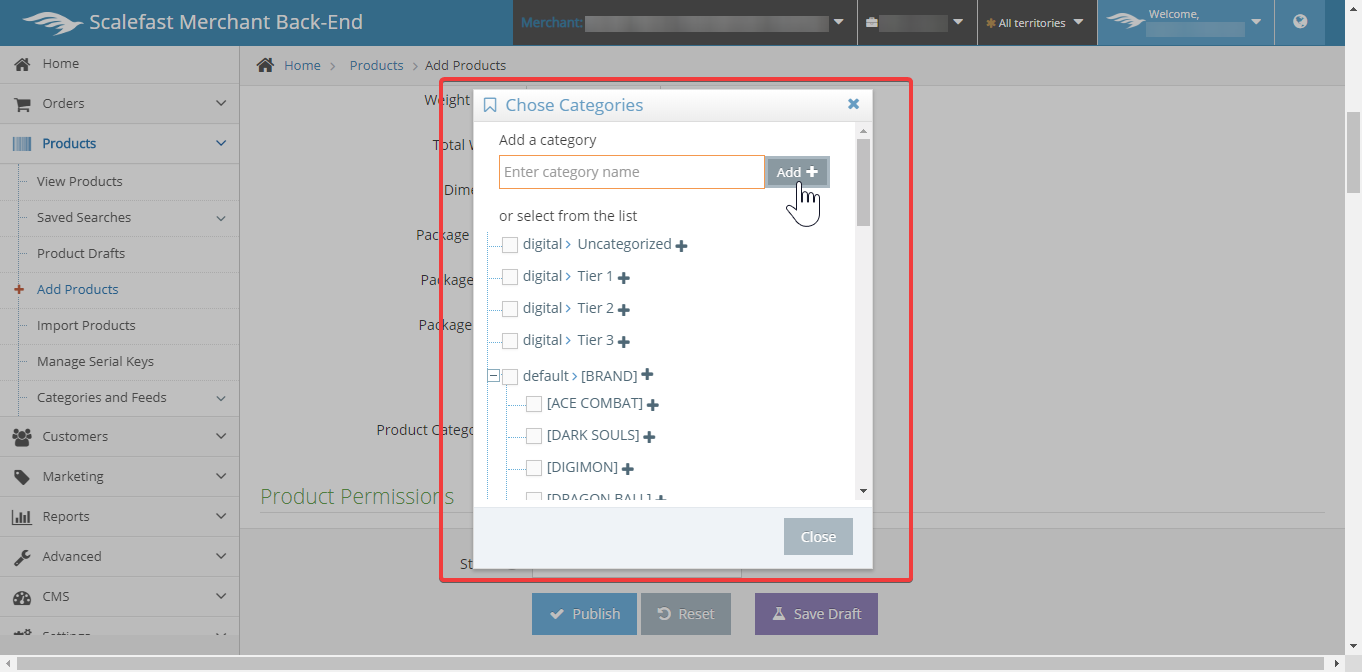
Task: Click the plus icon next to digital Uncategorized
Action: 681,246
